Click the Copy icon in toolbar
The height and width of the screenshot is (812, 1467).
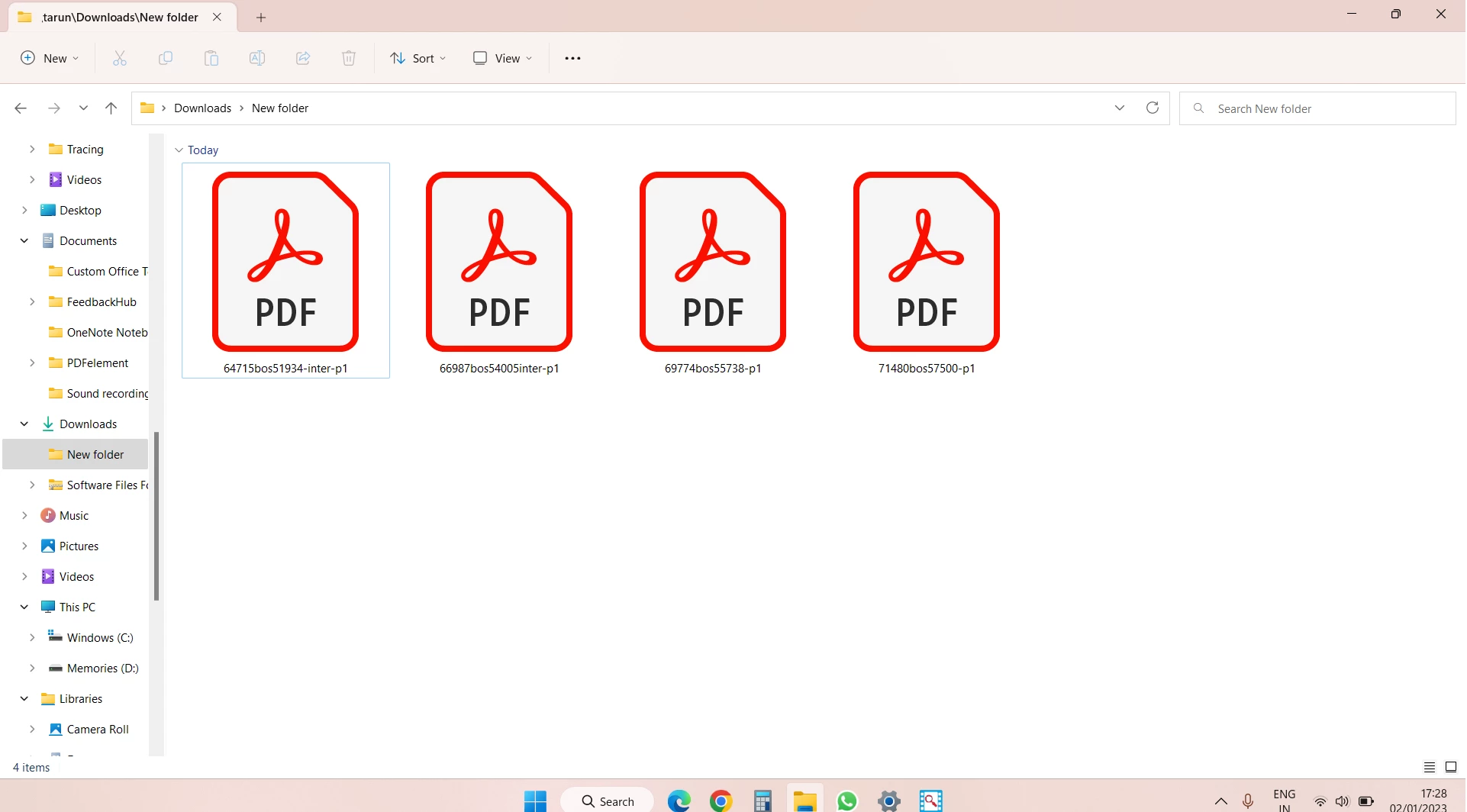pyautogui.click(x=166, y=58)
